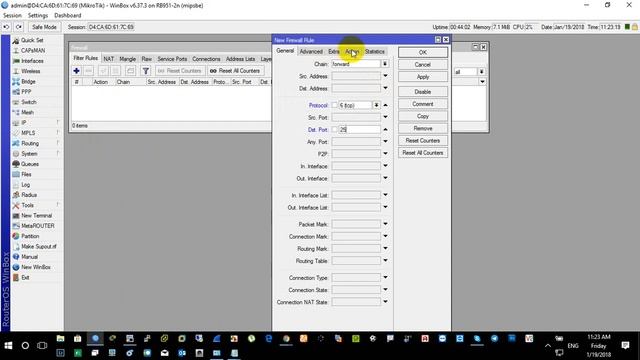Expand Dst. Address field
The height and width of the screenshot is (360, 640).
tap(385, 88)
